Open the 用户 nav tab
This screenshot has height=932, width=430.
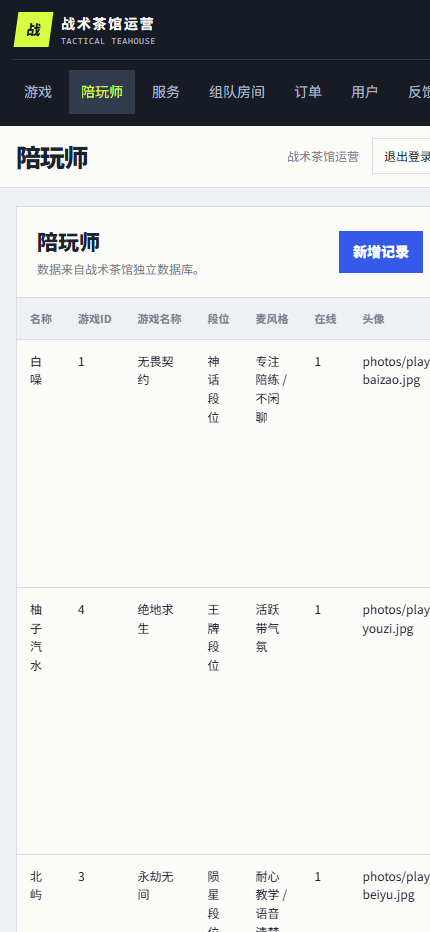pyautogui.click(x=364, y=92)
